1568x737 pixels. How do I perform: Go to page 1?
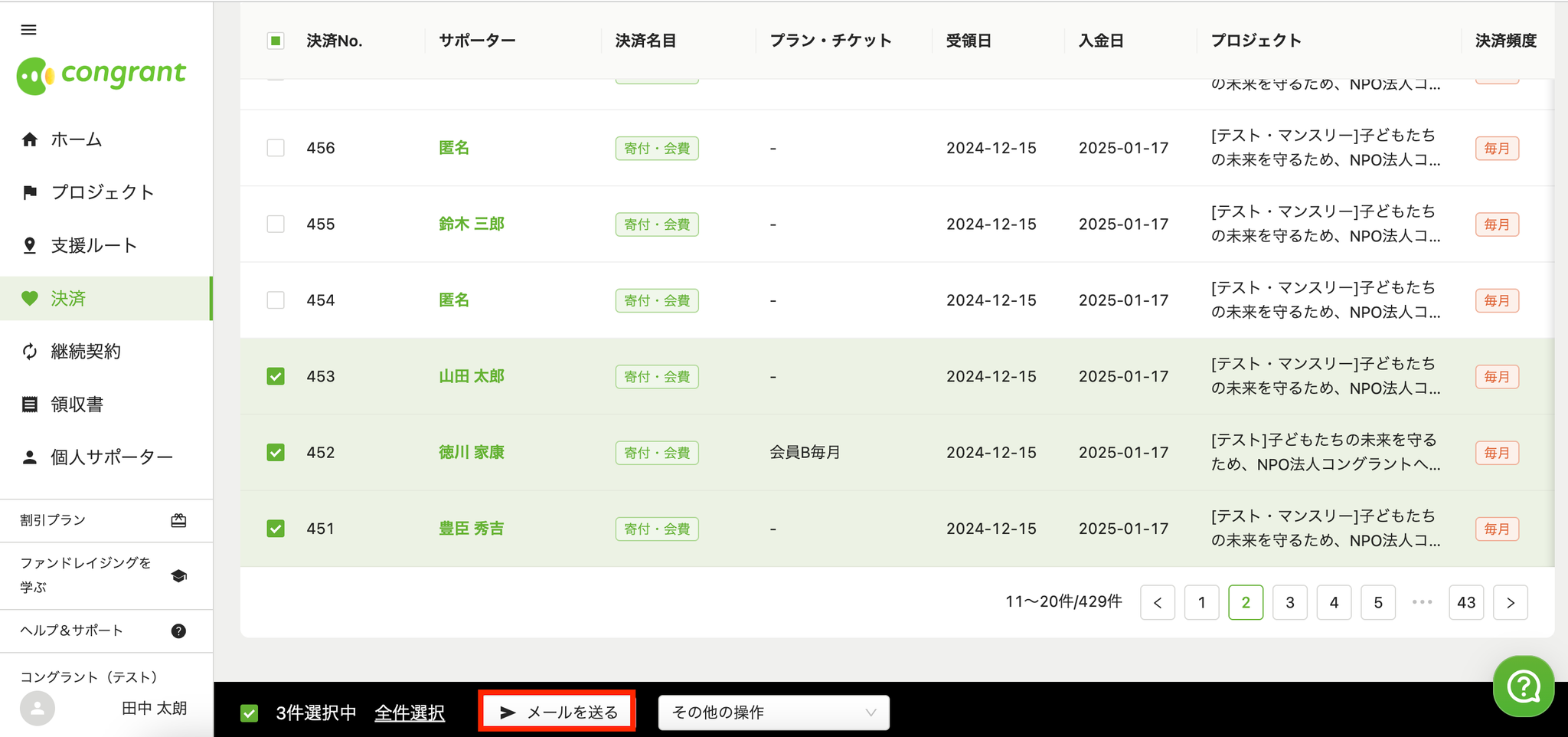tap(1202, 602)
